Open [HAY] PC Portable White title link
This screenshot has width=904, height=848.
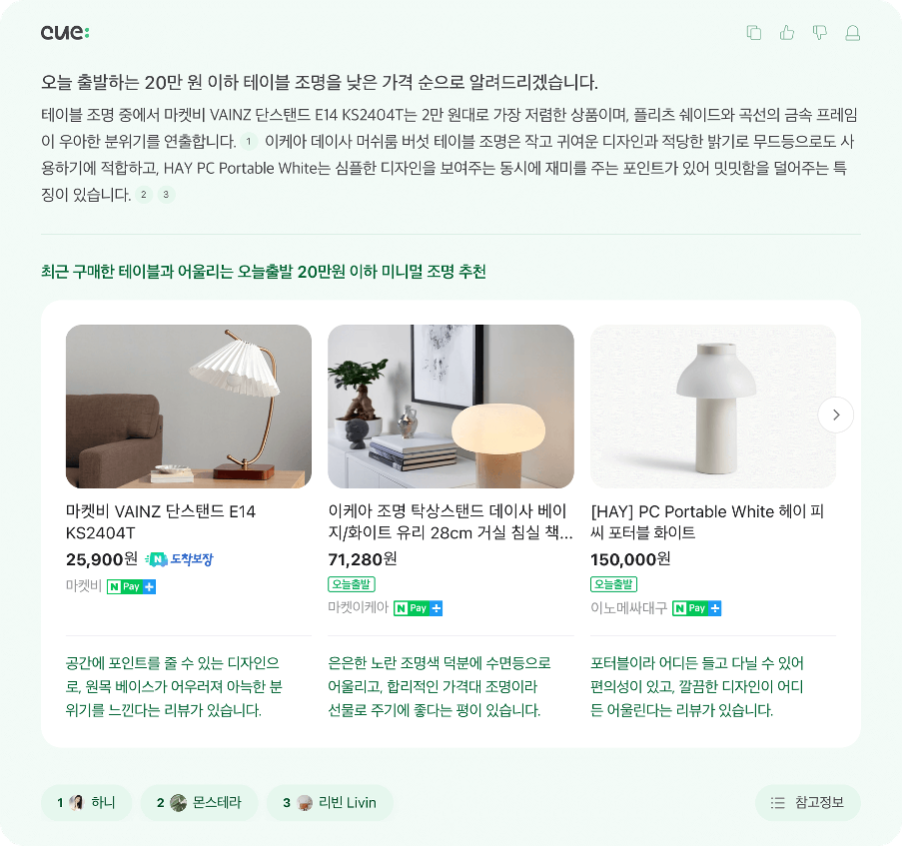[707, 522]
